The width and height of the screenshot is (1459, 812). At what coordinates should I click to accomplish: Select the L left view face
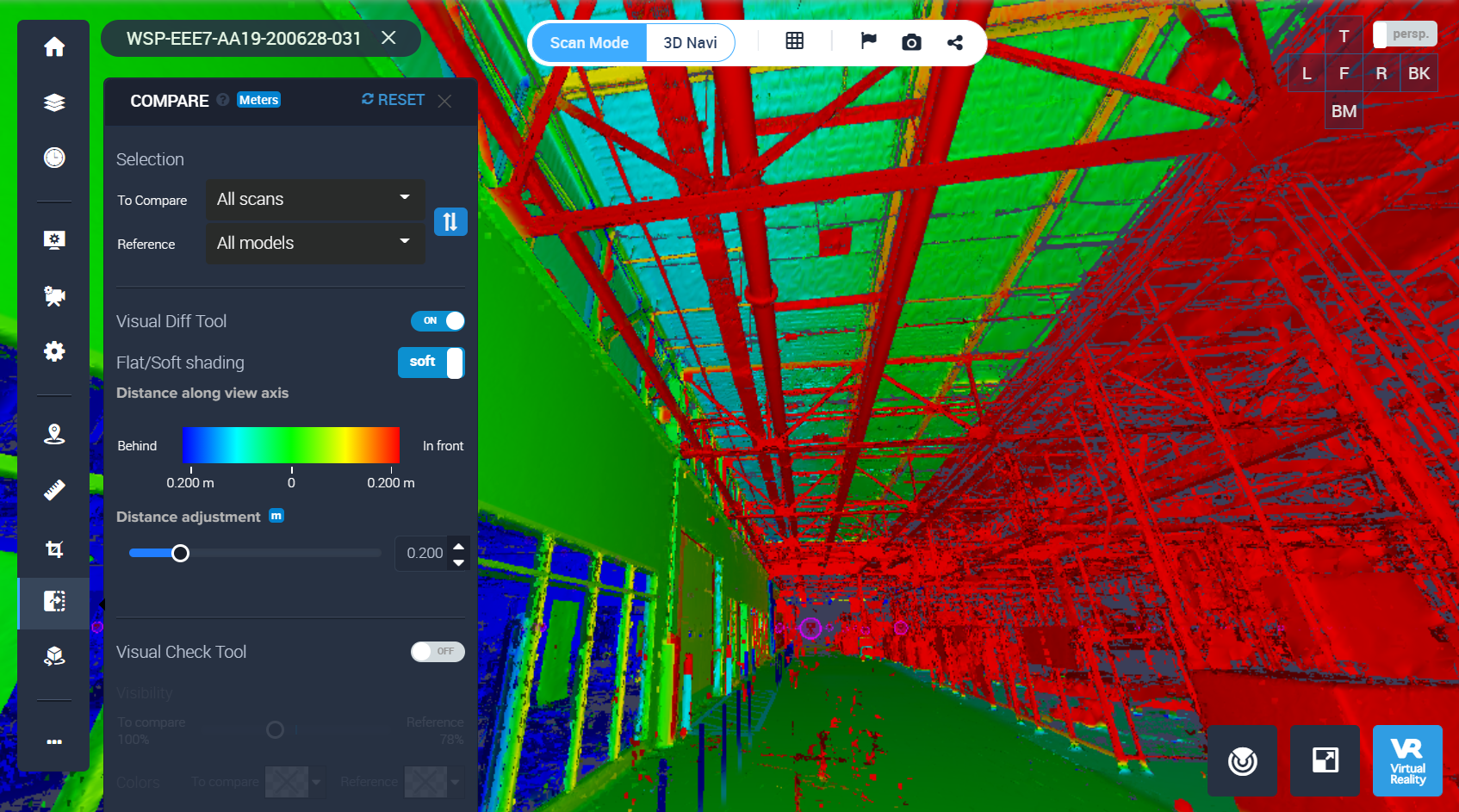(1307, 73)
